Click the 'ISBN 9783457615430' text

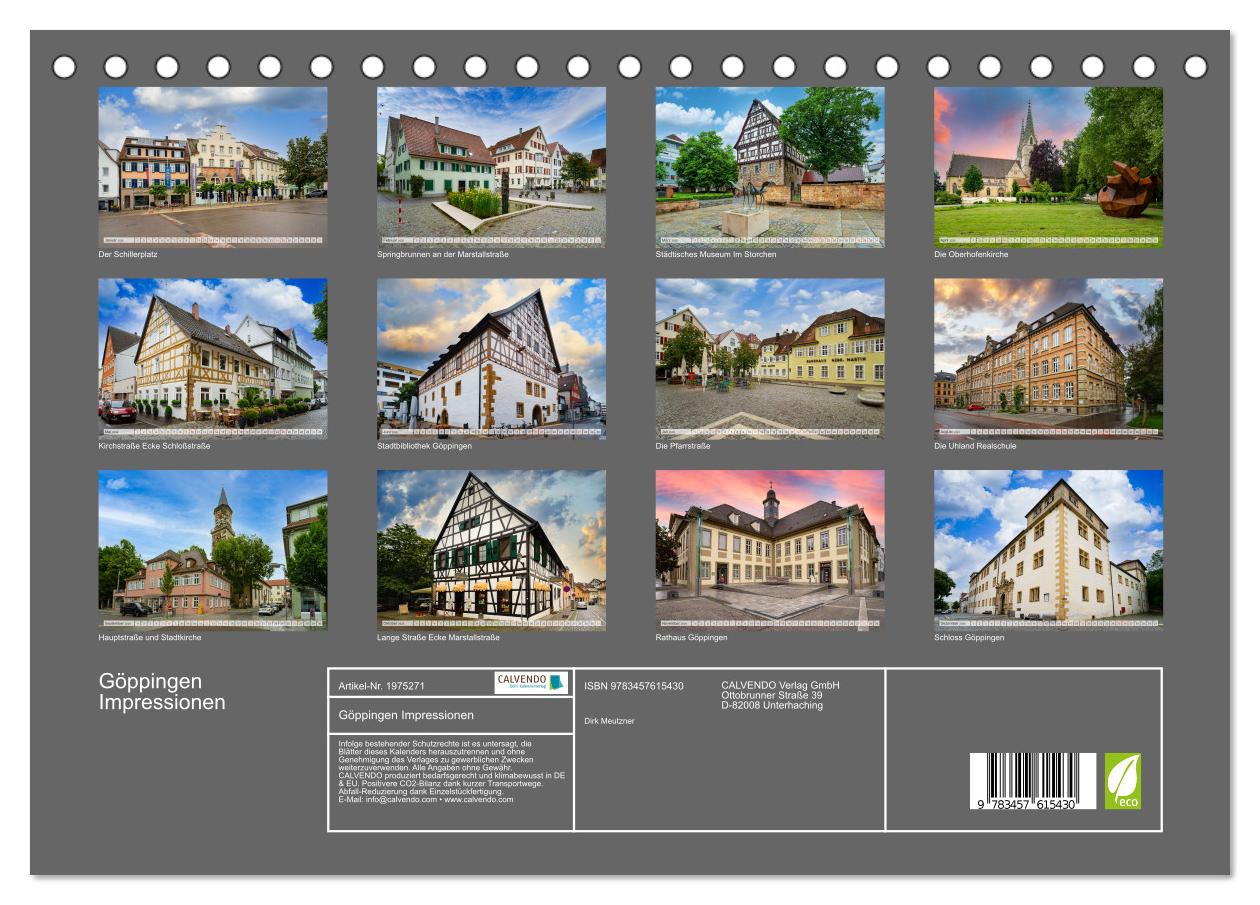(634, 686)
